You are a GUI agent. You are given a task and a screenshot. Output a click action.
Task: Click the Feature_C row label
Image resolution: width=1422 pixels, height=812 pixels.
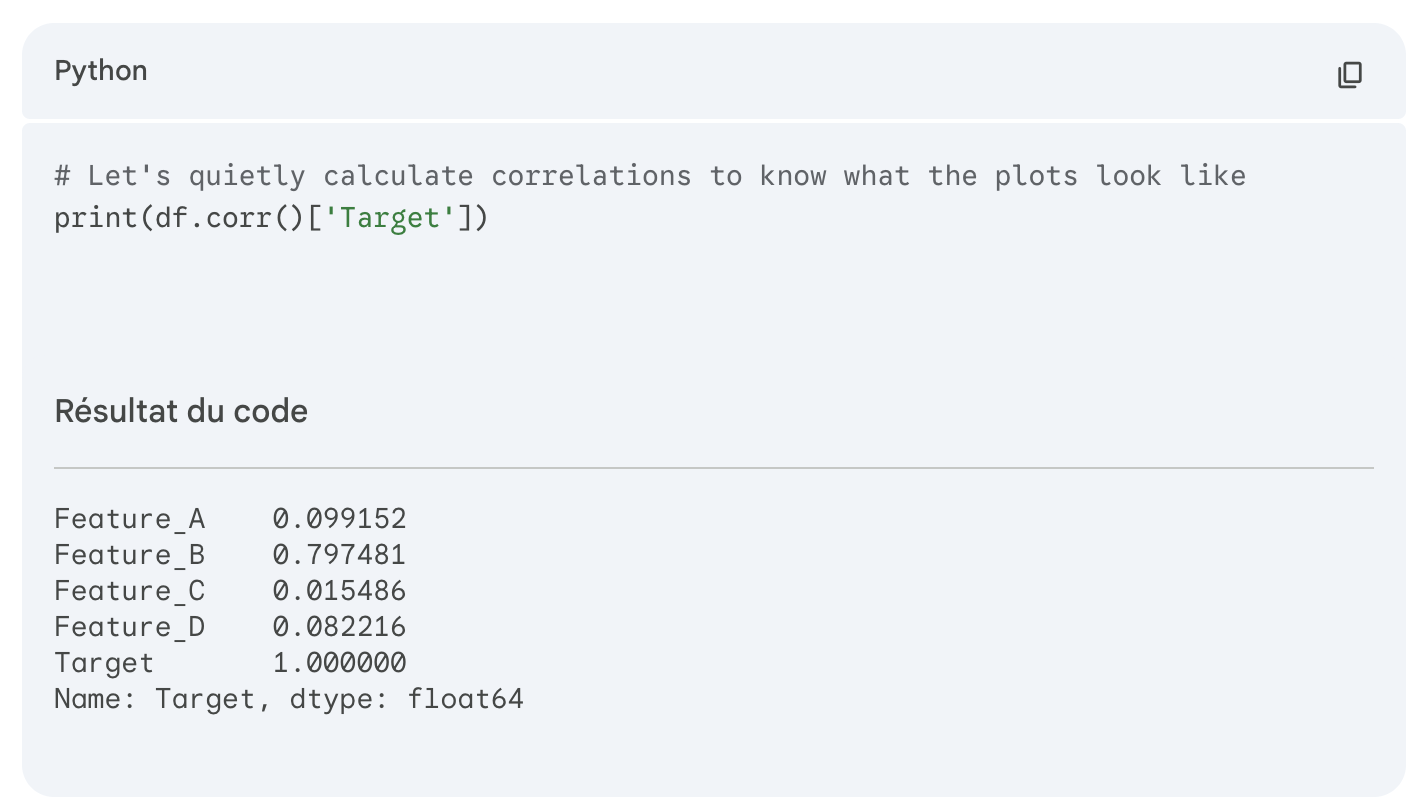129,591
